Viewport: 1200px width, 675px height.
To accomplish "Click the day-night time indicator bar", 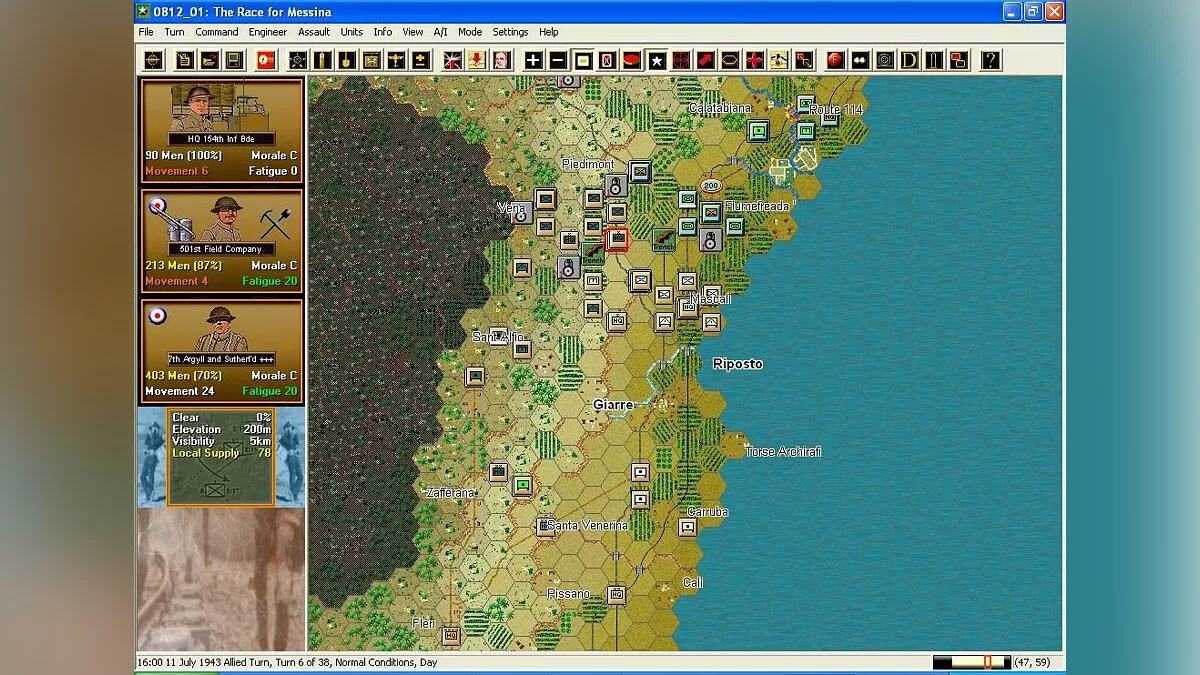I will (x=970, y=662).
